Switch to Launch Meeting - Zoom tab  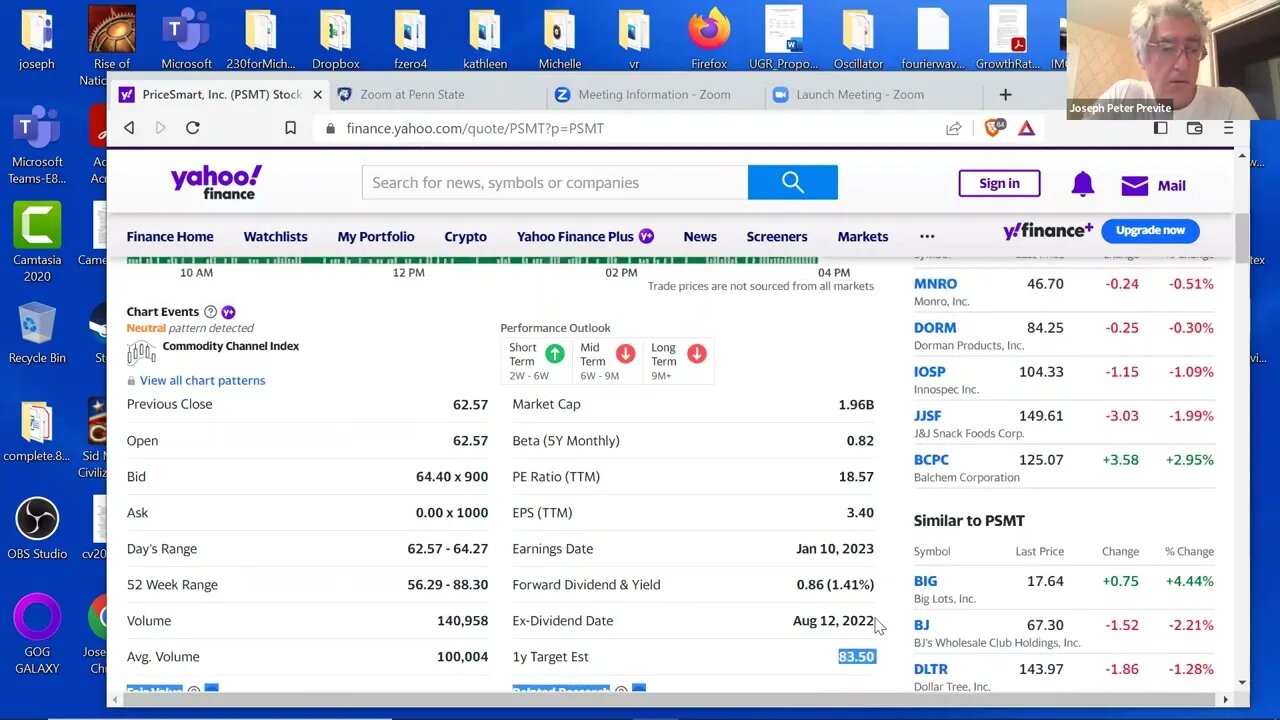[873, 94]
